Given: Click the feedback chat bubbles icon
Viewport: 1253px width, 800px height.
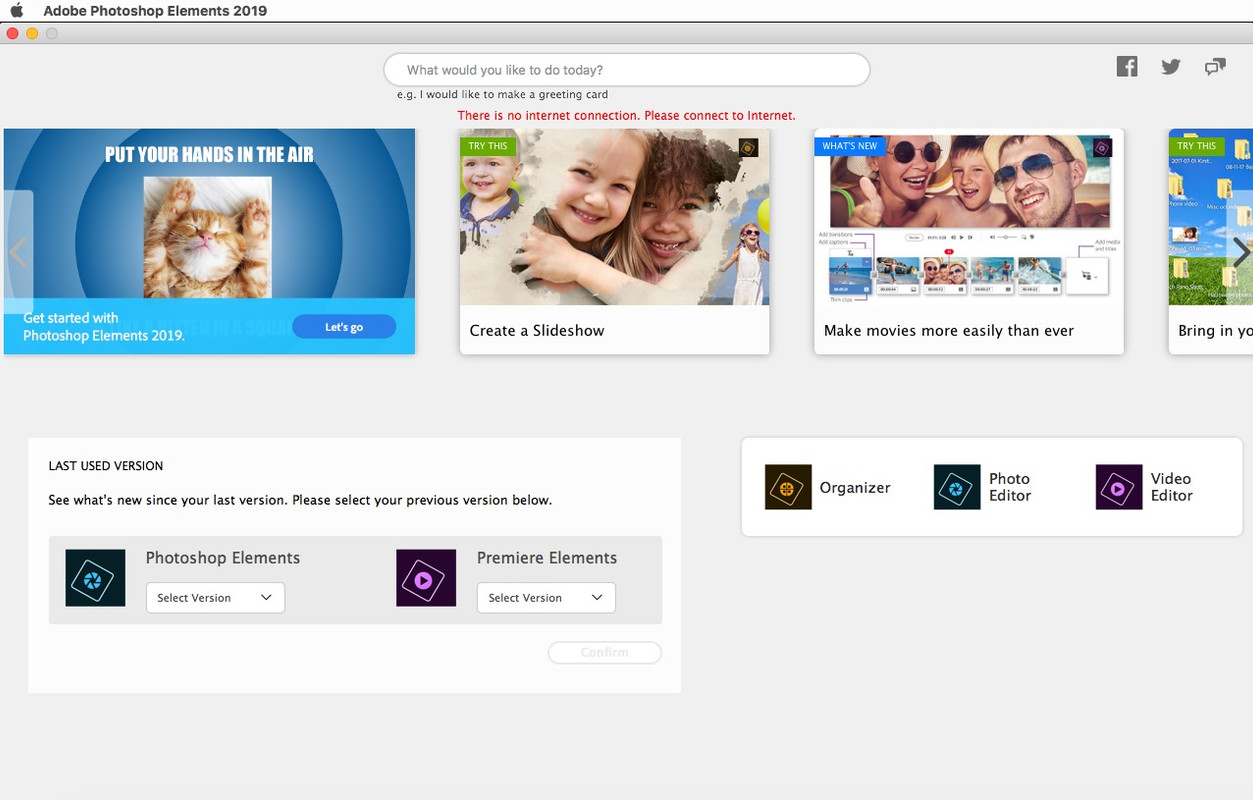Looking at the screenshot, I should tap(1215, 67).
